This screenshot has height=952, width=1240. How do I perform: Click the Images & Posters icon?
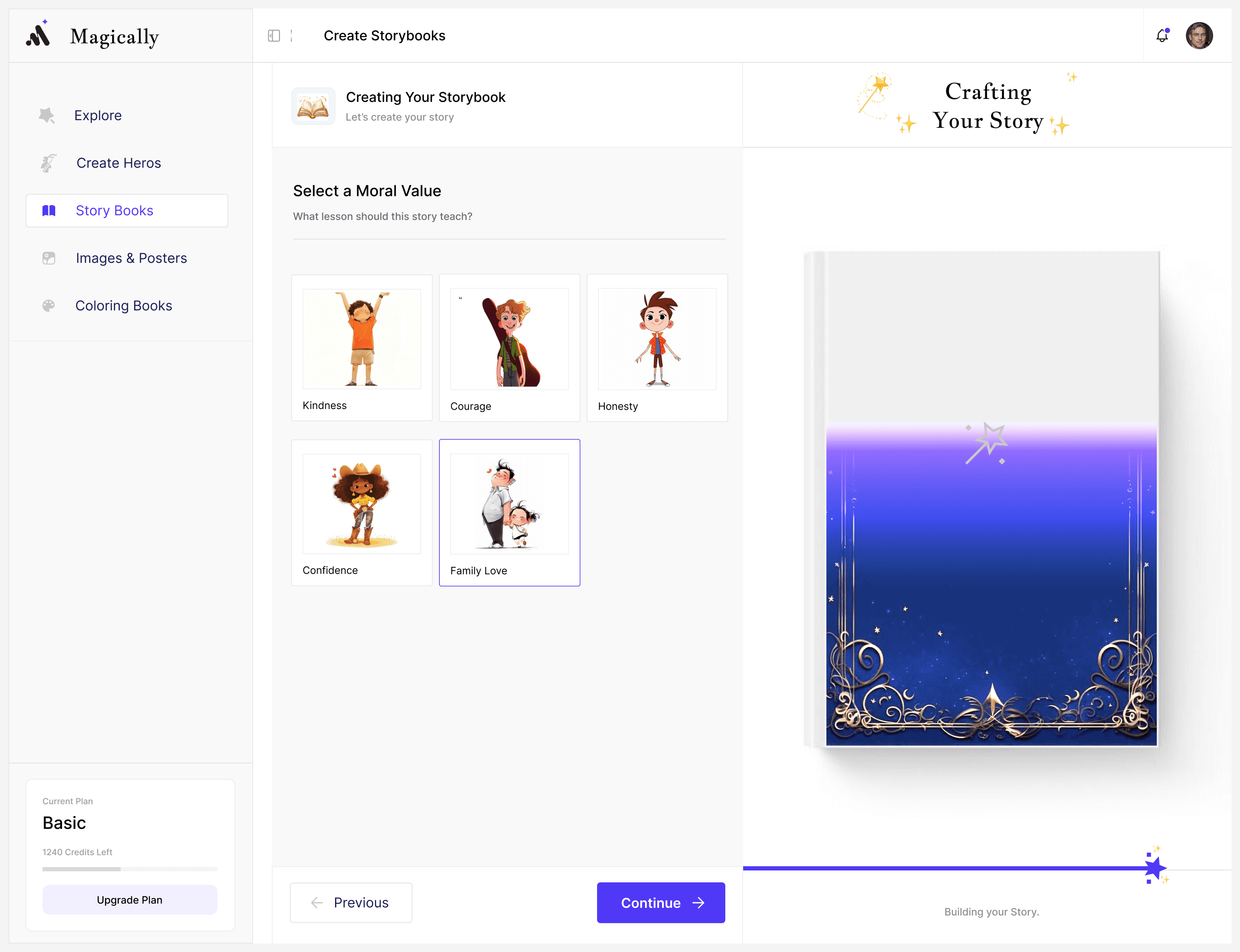tap(49, 259)
